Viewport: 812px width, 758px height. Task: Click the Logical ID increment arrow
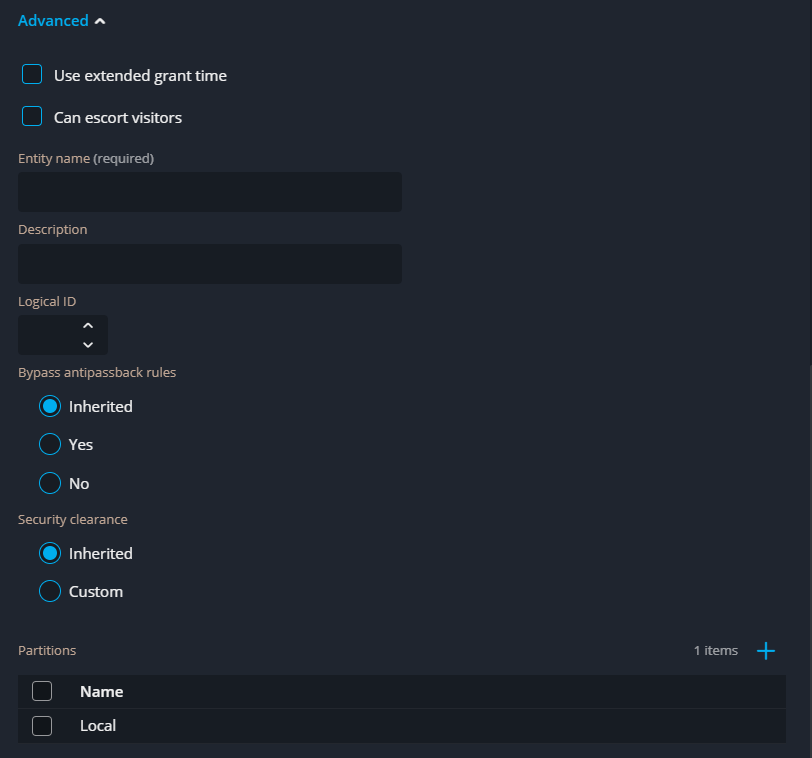point(88,327)
